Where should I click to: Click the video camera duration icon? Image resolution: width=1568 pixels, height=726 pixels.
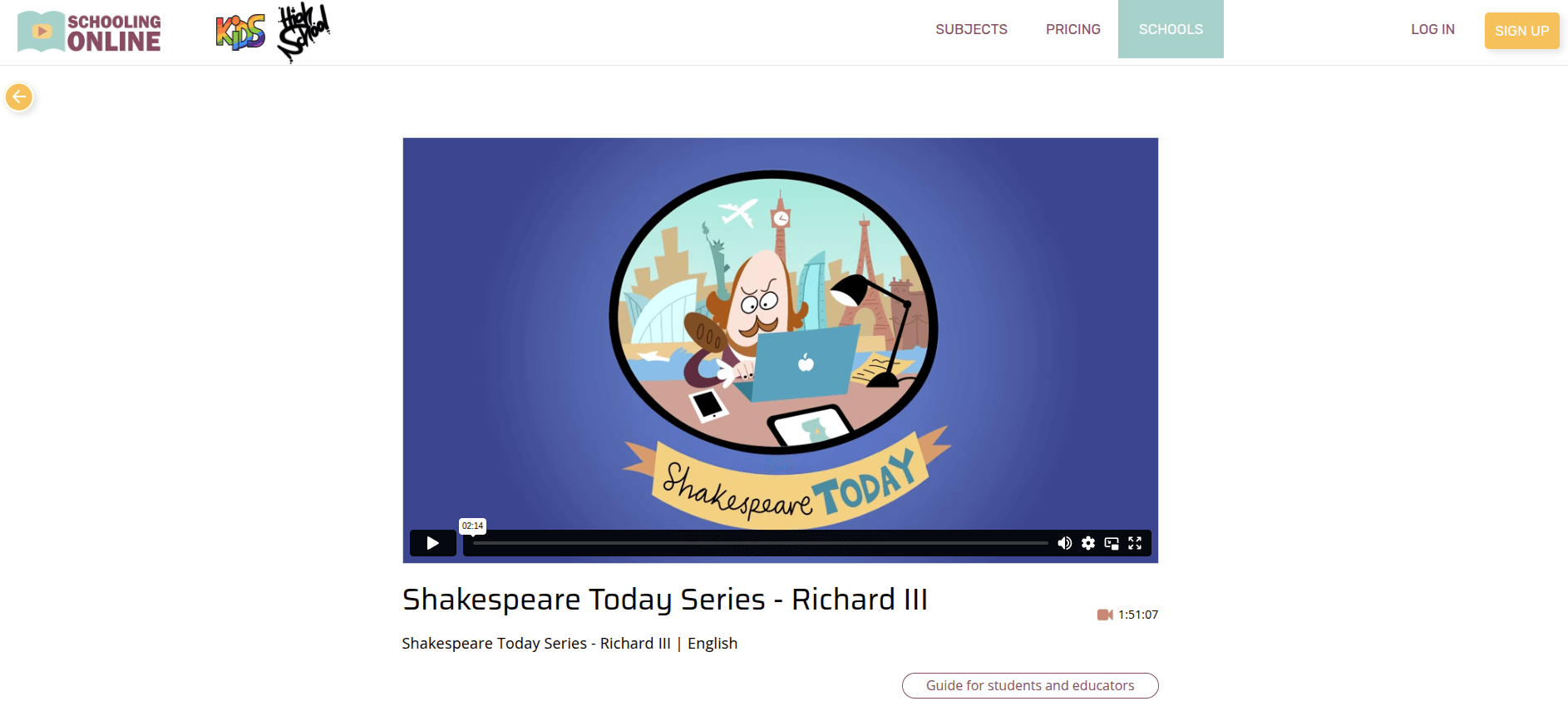(1105, 615)
